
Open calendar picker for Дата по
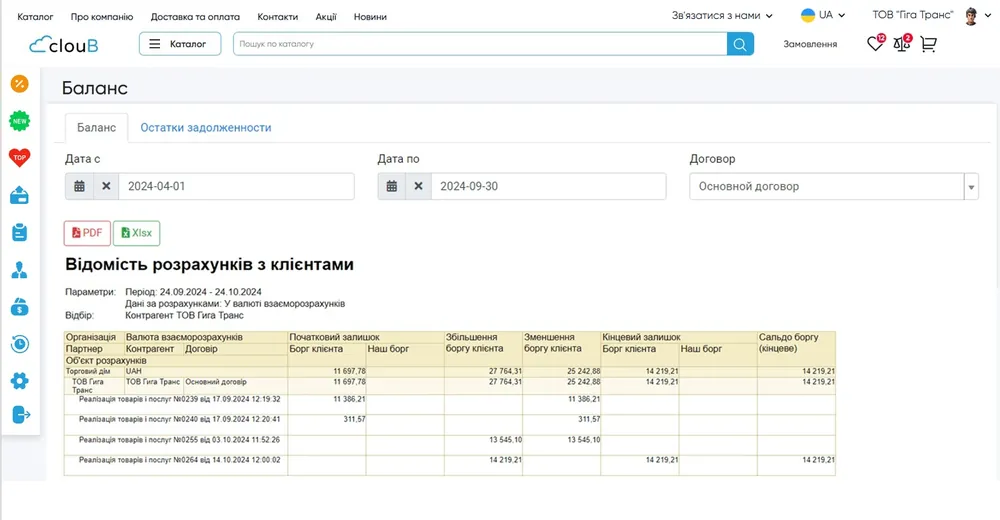392,186
